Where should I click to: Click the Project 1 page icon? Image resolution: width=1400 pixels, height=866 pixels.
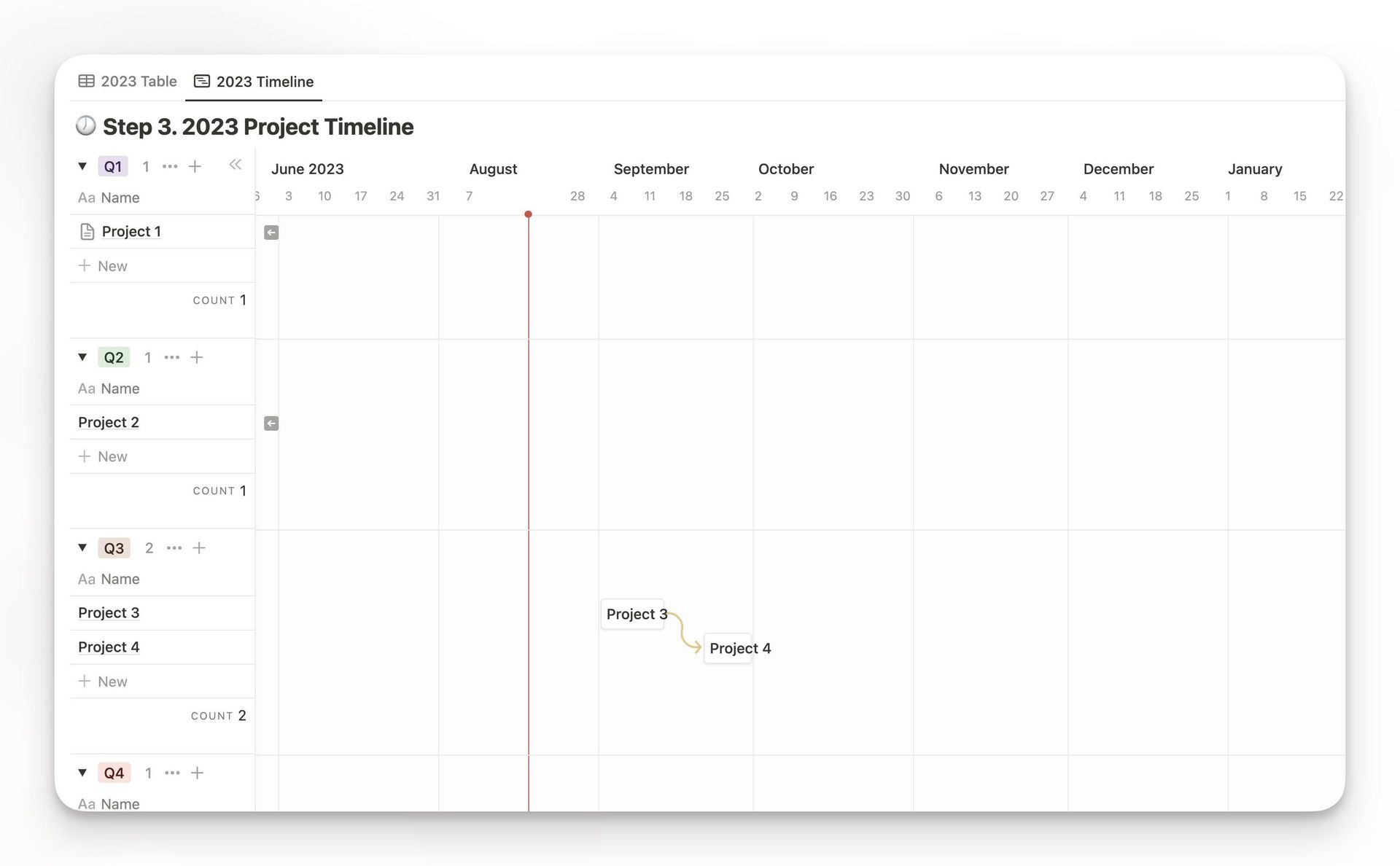[x=87, y=232]
